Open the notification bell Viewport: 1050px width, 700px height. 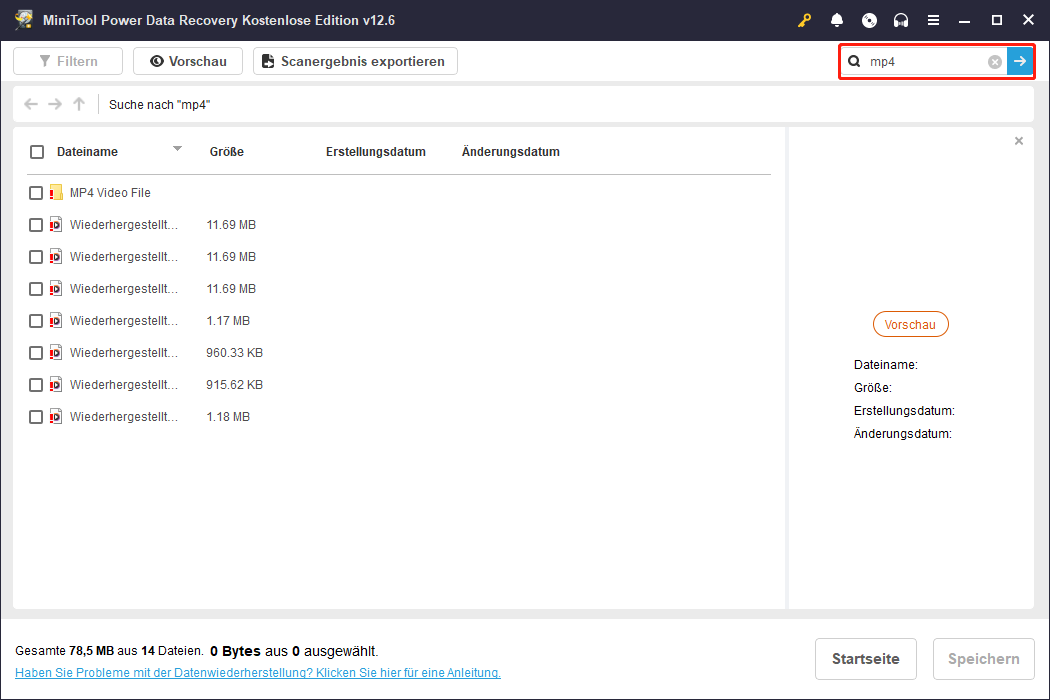click(x=837, y=20)
